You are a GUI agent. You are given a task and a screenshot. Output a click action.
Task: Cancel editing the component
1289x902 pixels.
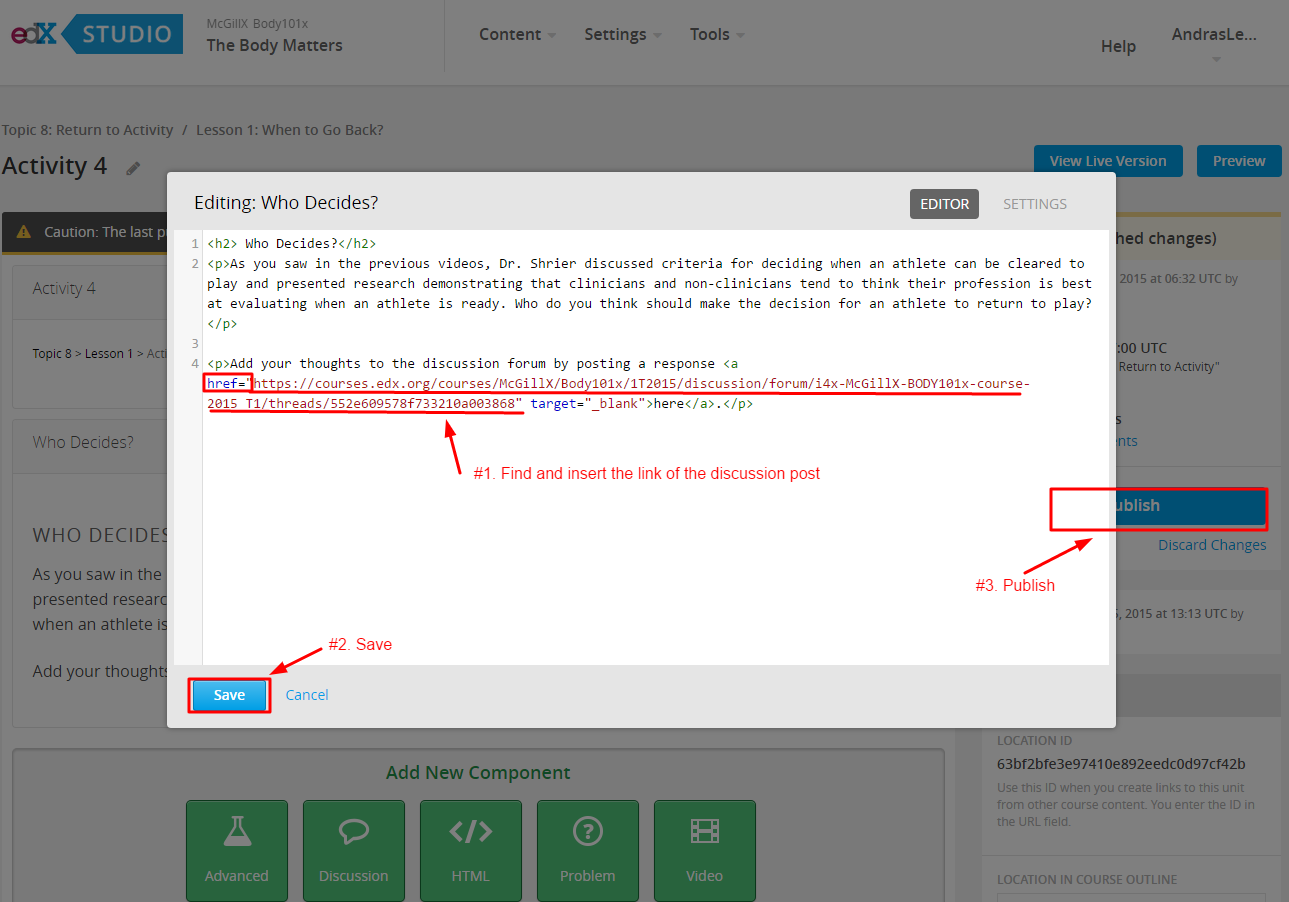307,695
